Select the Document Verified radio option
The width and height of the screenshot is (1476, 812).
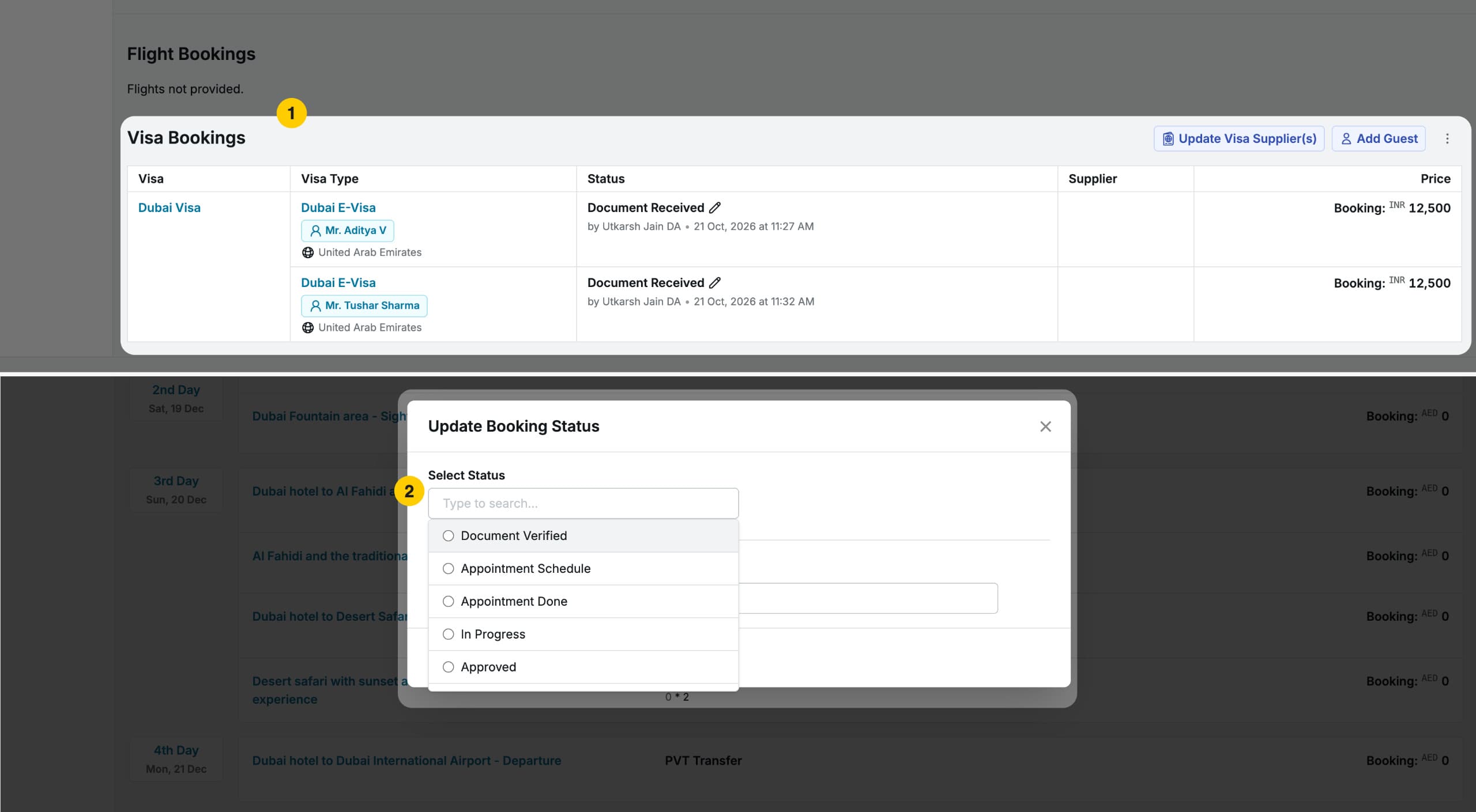pyautogui.click(x=448, y=536)
